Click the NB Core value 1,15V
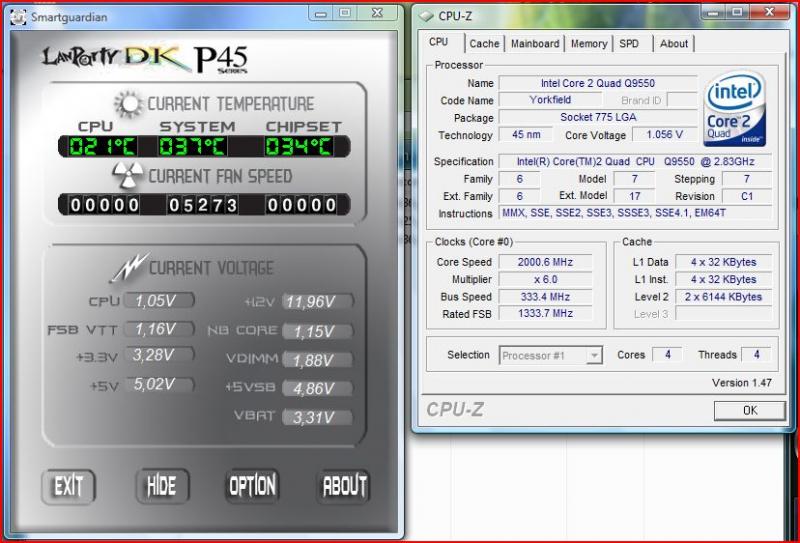Viewport: 800px width, 543px height. pos(317,331)
